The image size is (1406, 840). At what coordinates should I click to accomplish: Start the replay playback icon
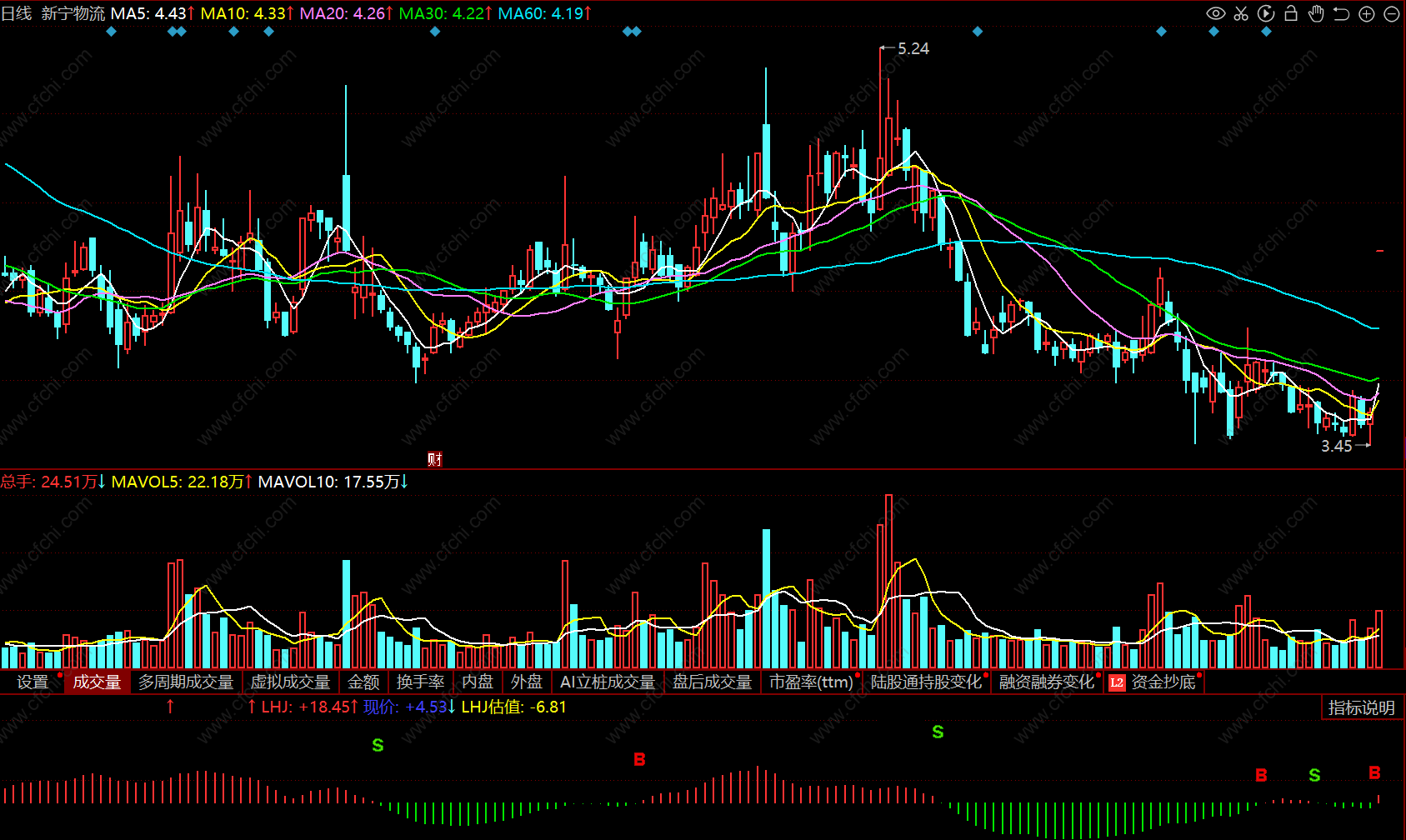1266,13
